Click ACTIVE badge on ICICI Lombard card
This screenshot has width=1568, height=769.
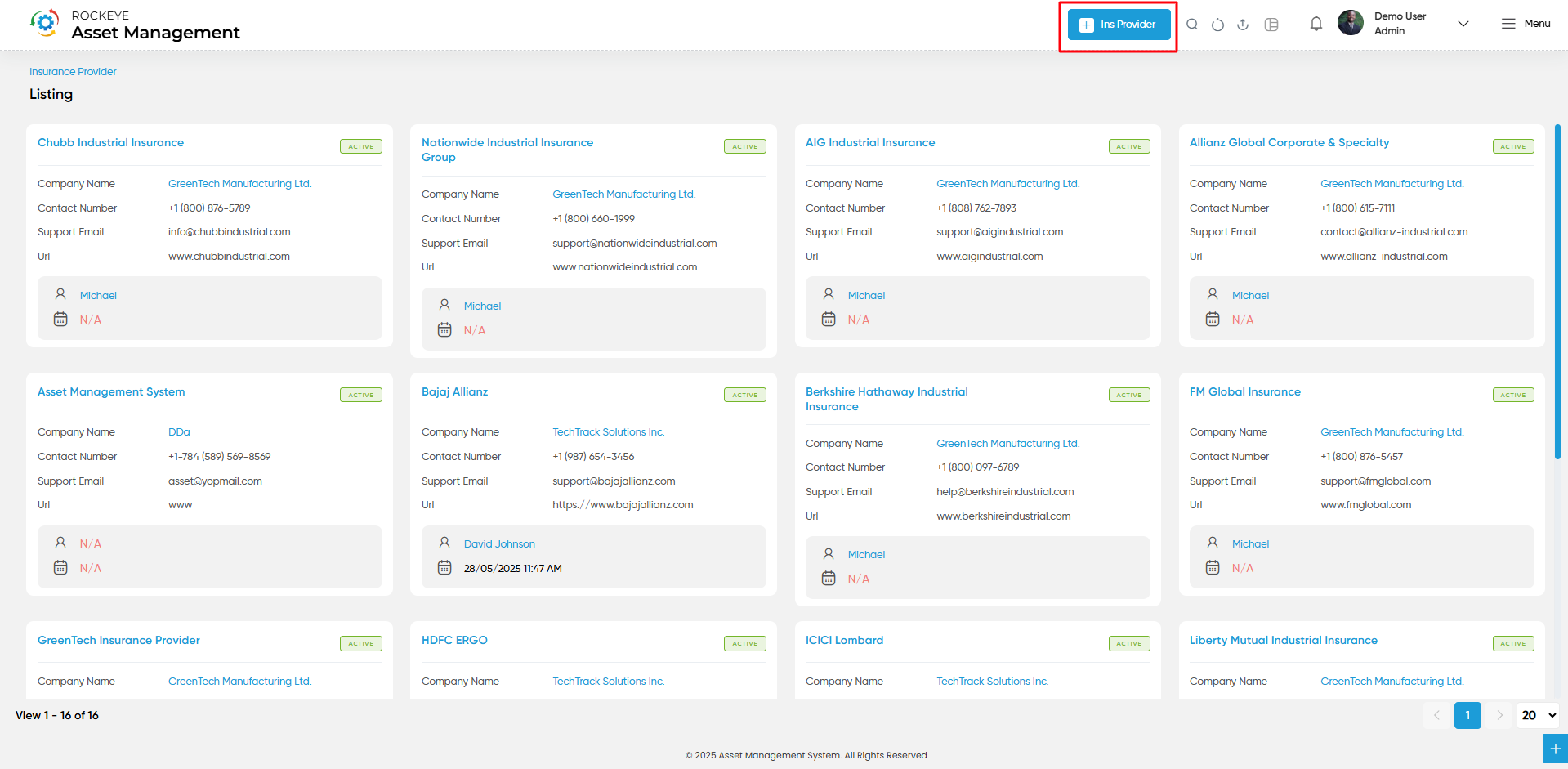(x=1129, y=643)
